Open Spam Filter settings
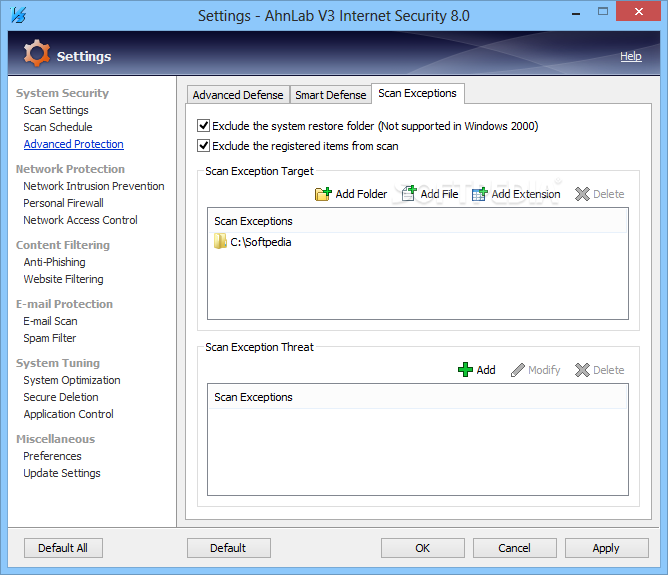The width and height of the screenshot is (668, 575). [x=50, y=338]
